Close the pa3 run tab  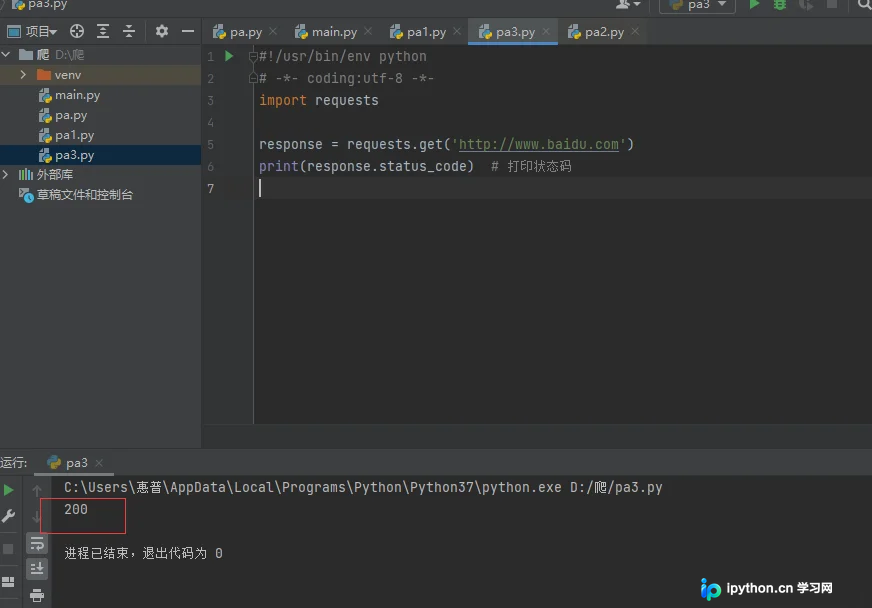[x=99, y=463]
